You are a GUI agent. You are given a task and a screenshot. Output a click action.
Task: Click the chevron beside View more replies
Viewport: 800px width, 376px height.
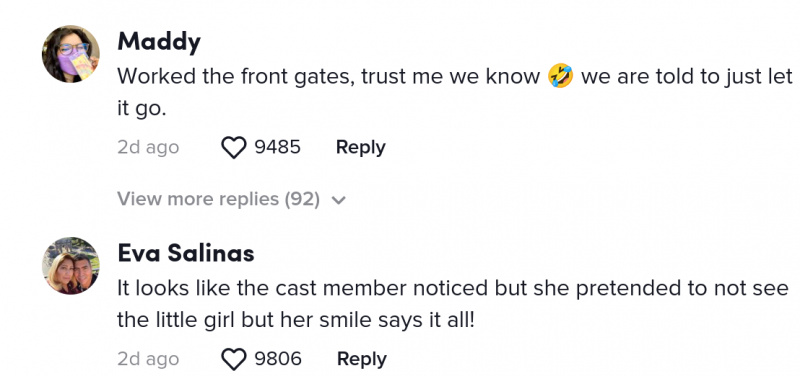tap(339, 200)
